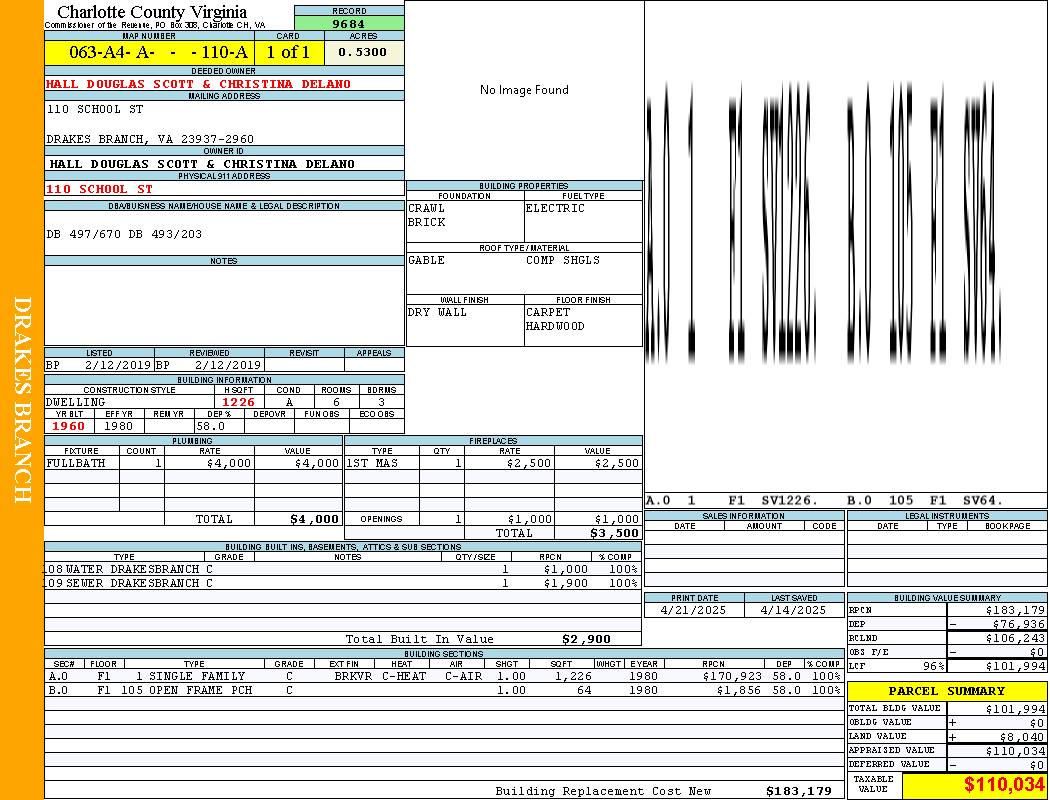Click plumbing total $4,000 in bold
Viewport: 1050px width, 800px height.
(315, 519)
